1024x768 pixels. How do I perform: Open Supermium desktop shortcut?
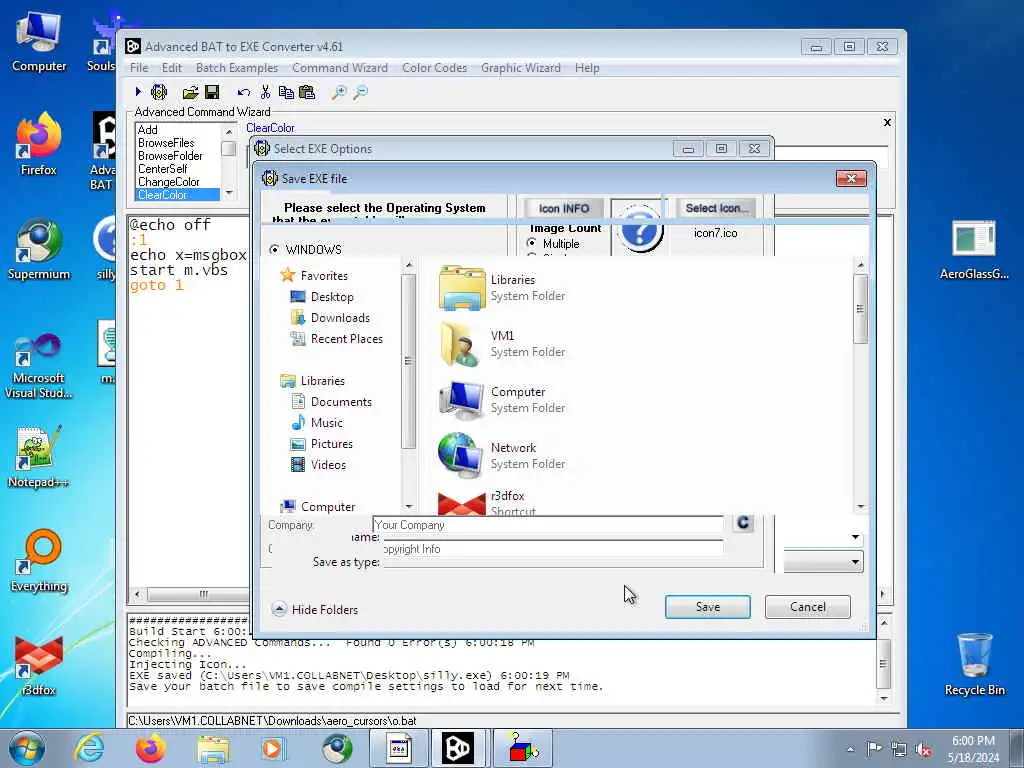tap(39, 248)
